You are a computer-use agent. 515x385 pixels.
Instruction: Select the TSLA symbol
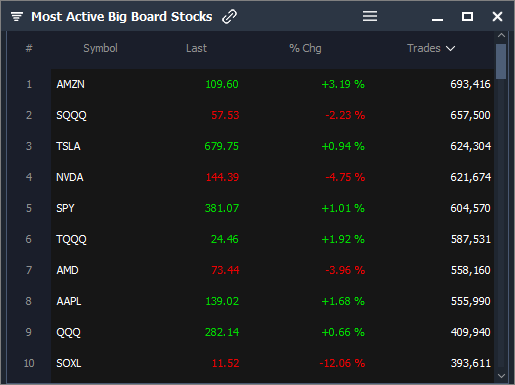tap(68, 146)
